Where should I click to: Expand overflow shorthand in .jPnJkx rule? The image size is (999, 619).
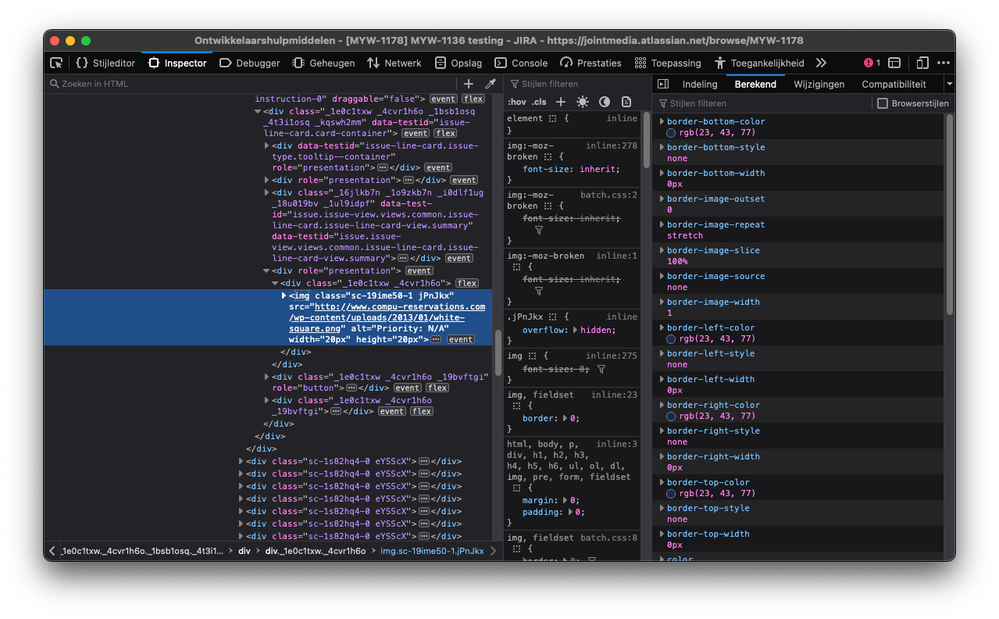(x=575, y=330)
